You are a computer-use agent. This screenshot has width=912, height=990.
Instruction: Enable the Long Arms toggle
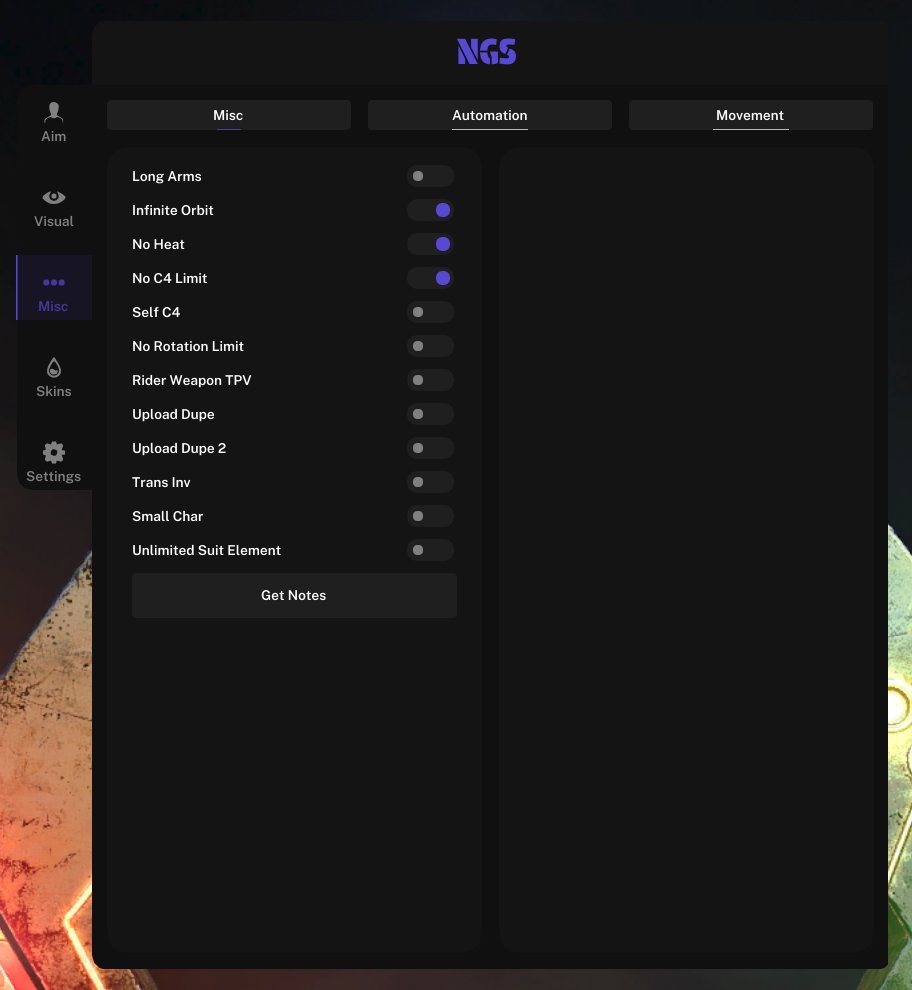[430, 176]
